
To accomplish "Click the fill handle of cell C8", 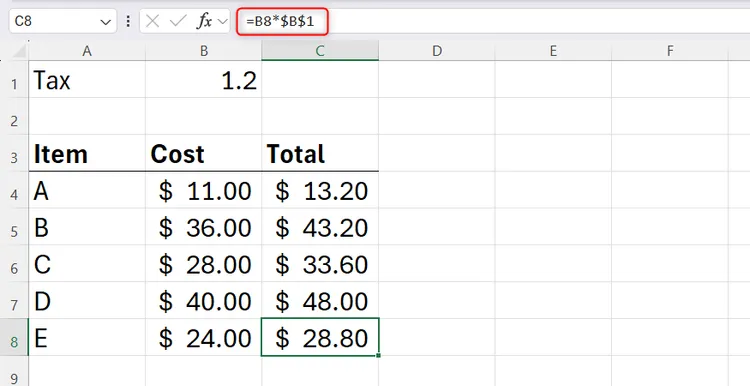I will tap(379, 355).
